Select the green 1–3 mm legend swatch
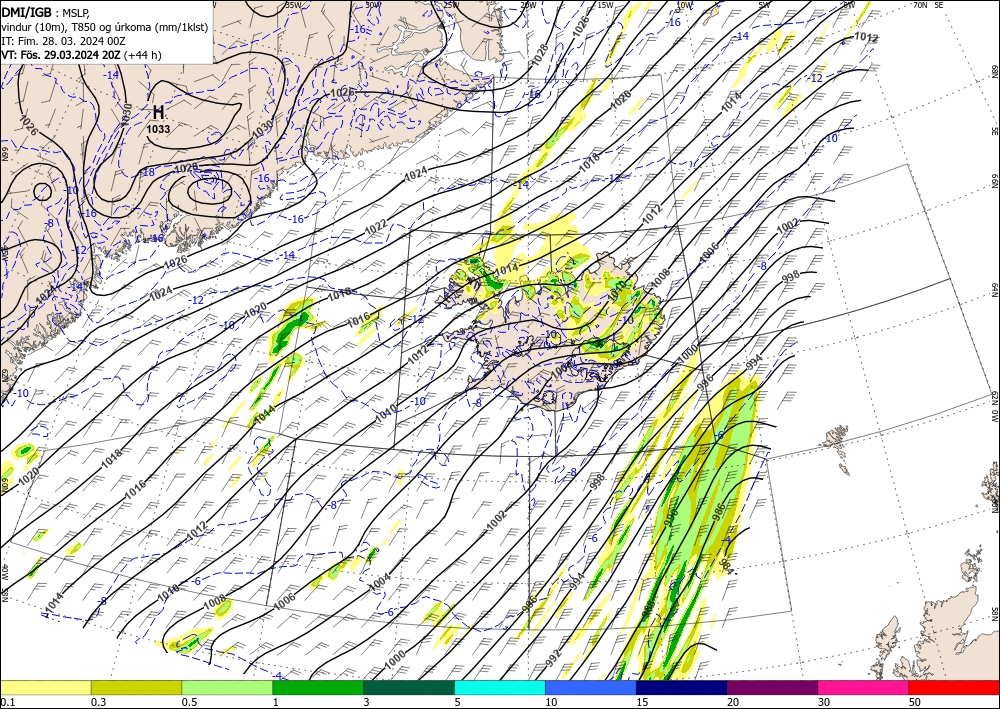Screen dimensions: 1000x709 coord(318,687)
